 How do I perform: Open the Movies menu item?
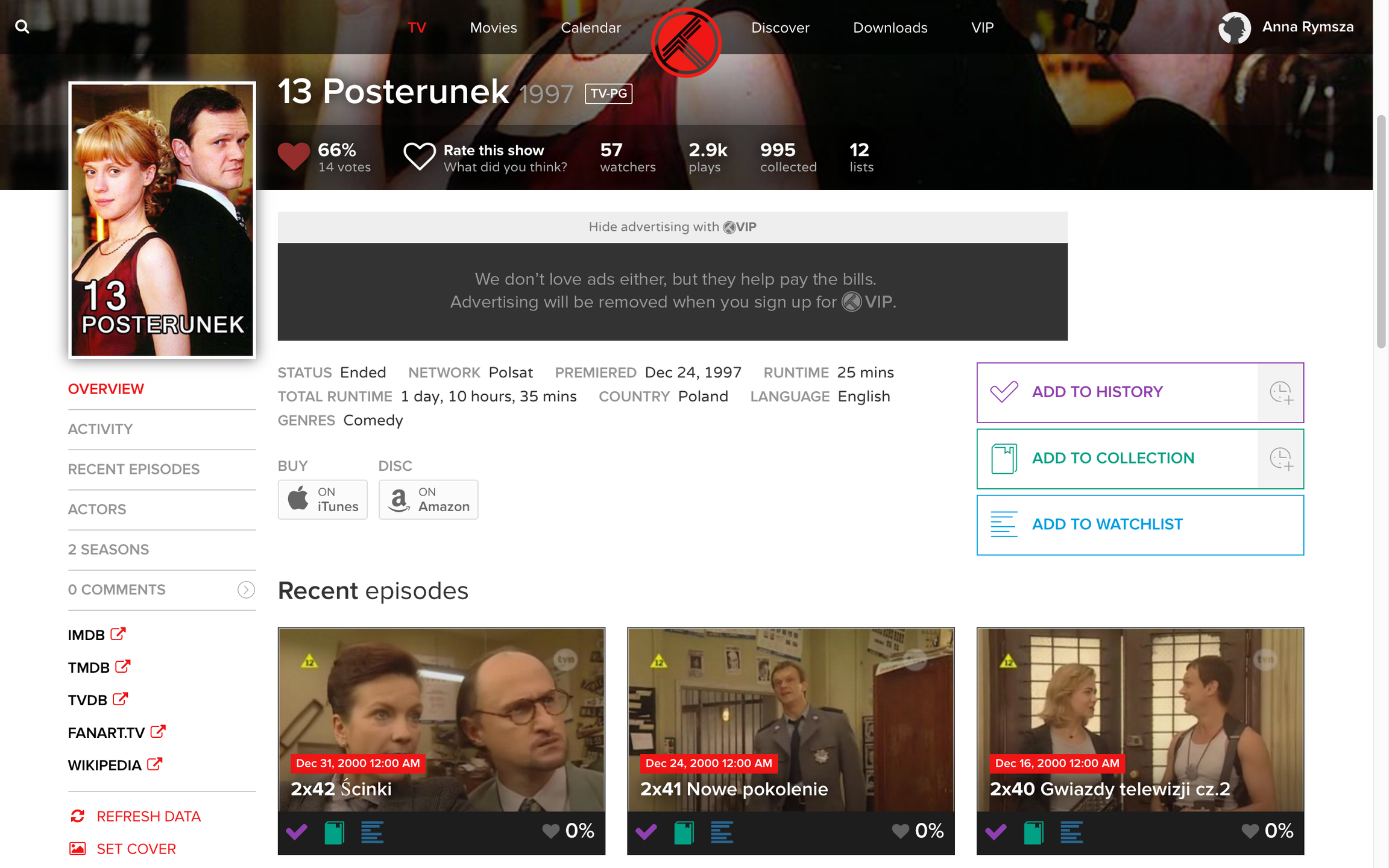(x=493, y=28)
